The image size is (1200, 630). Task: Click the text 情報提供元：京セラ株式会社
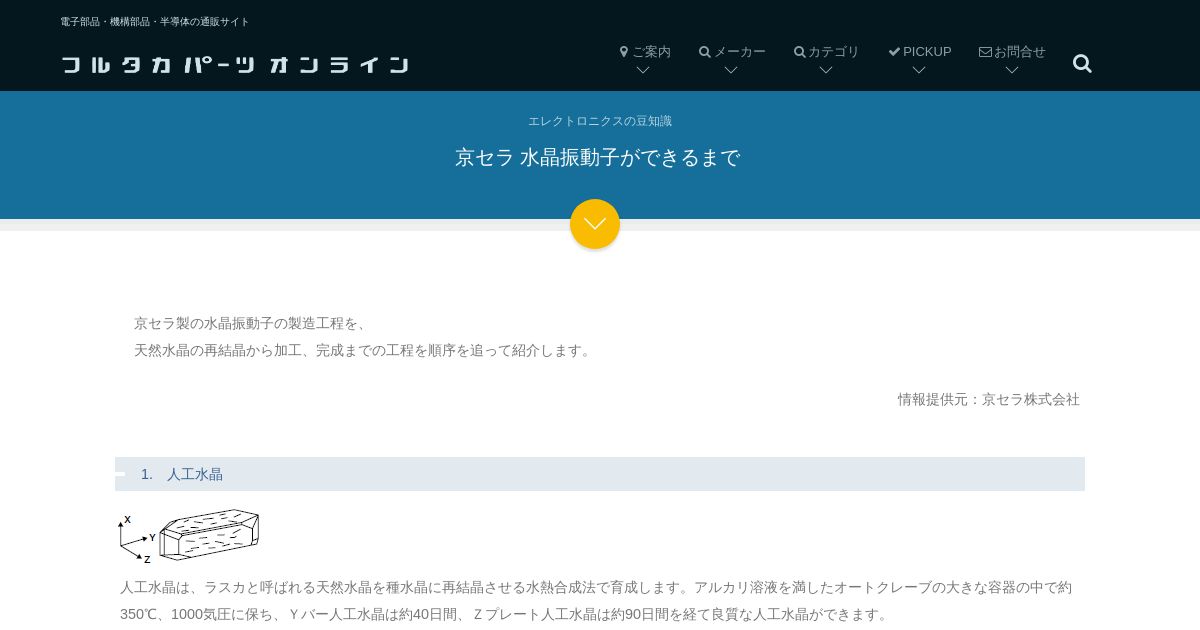(x=989, y=399)
